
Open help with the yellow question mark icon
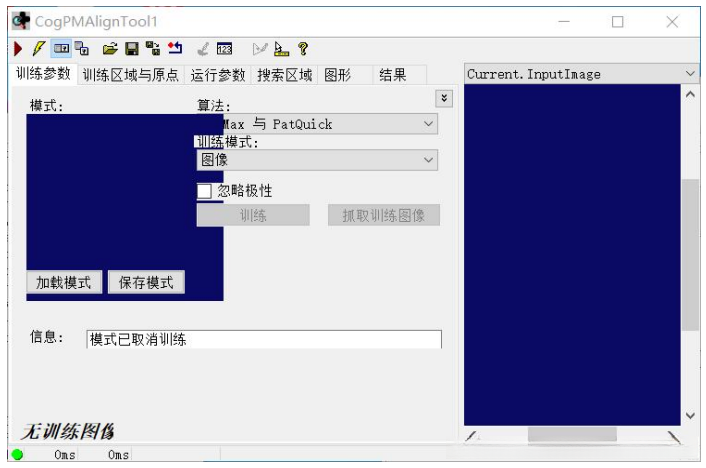[303, 49]
